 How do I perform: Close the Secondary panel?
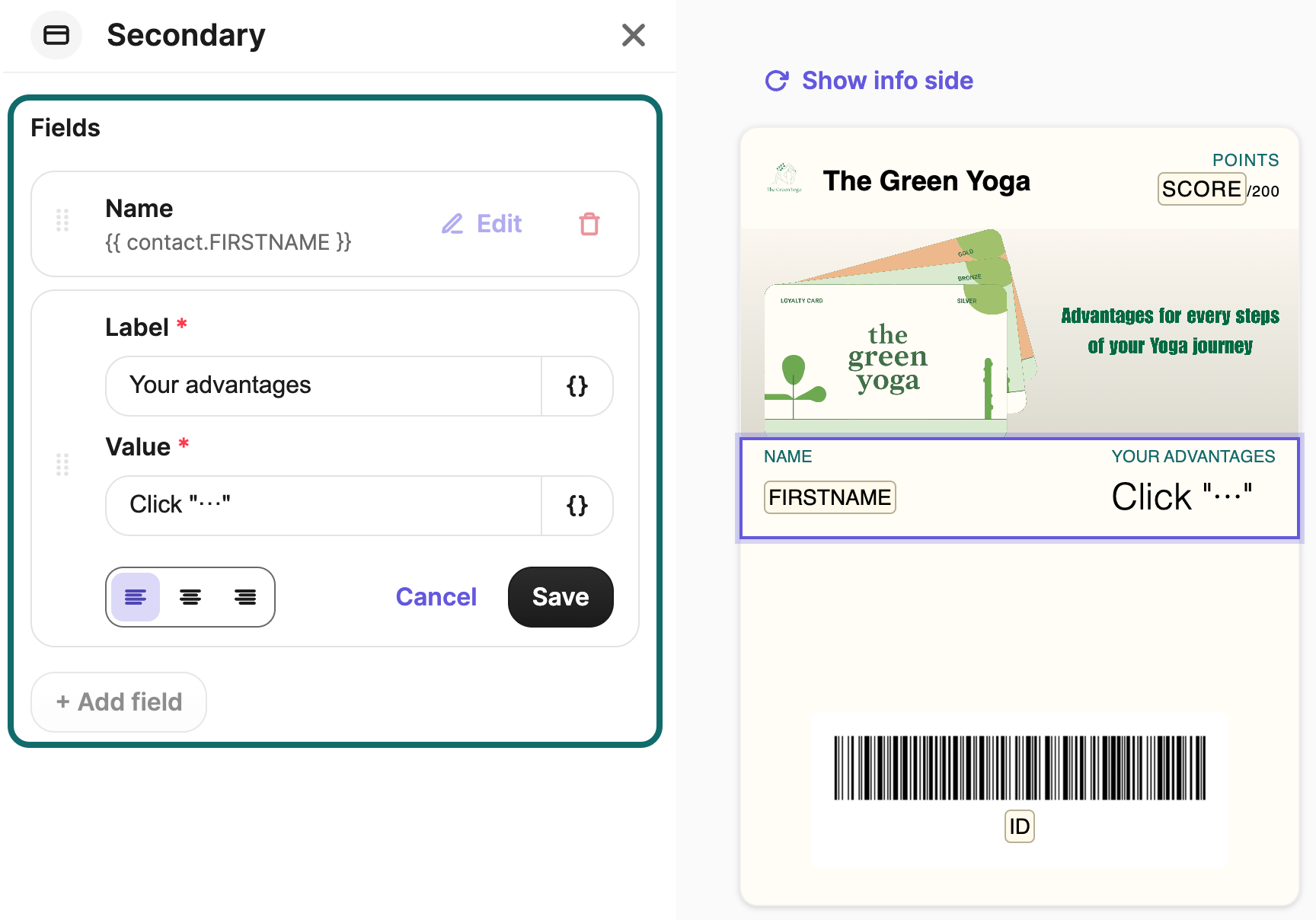[x=633, y=35]
